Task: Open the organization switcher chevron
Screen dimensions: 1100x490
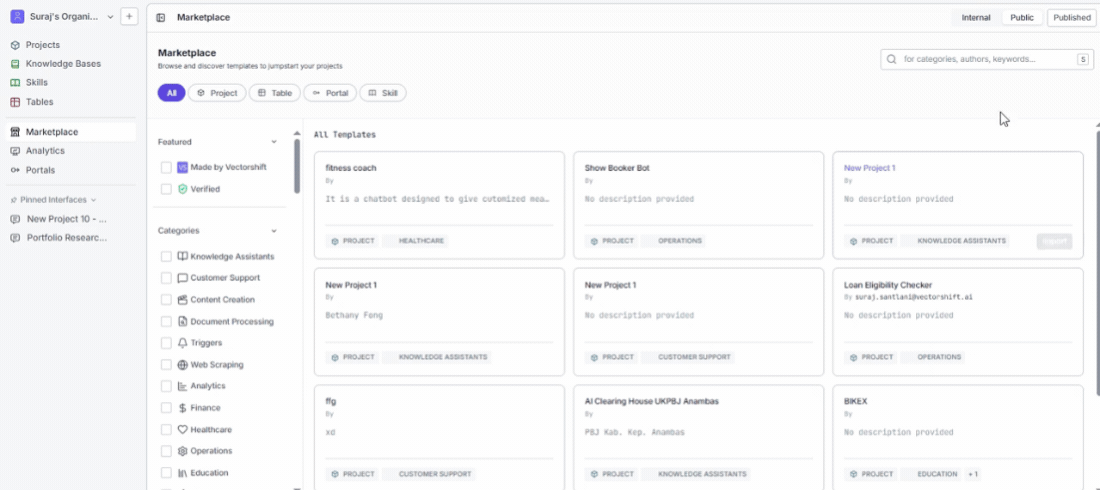Action: [x=110, y=17]
